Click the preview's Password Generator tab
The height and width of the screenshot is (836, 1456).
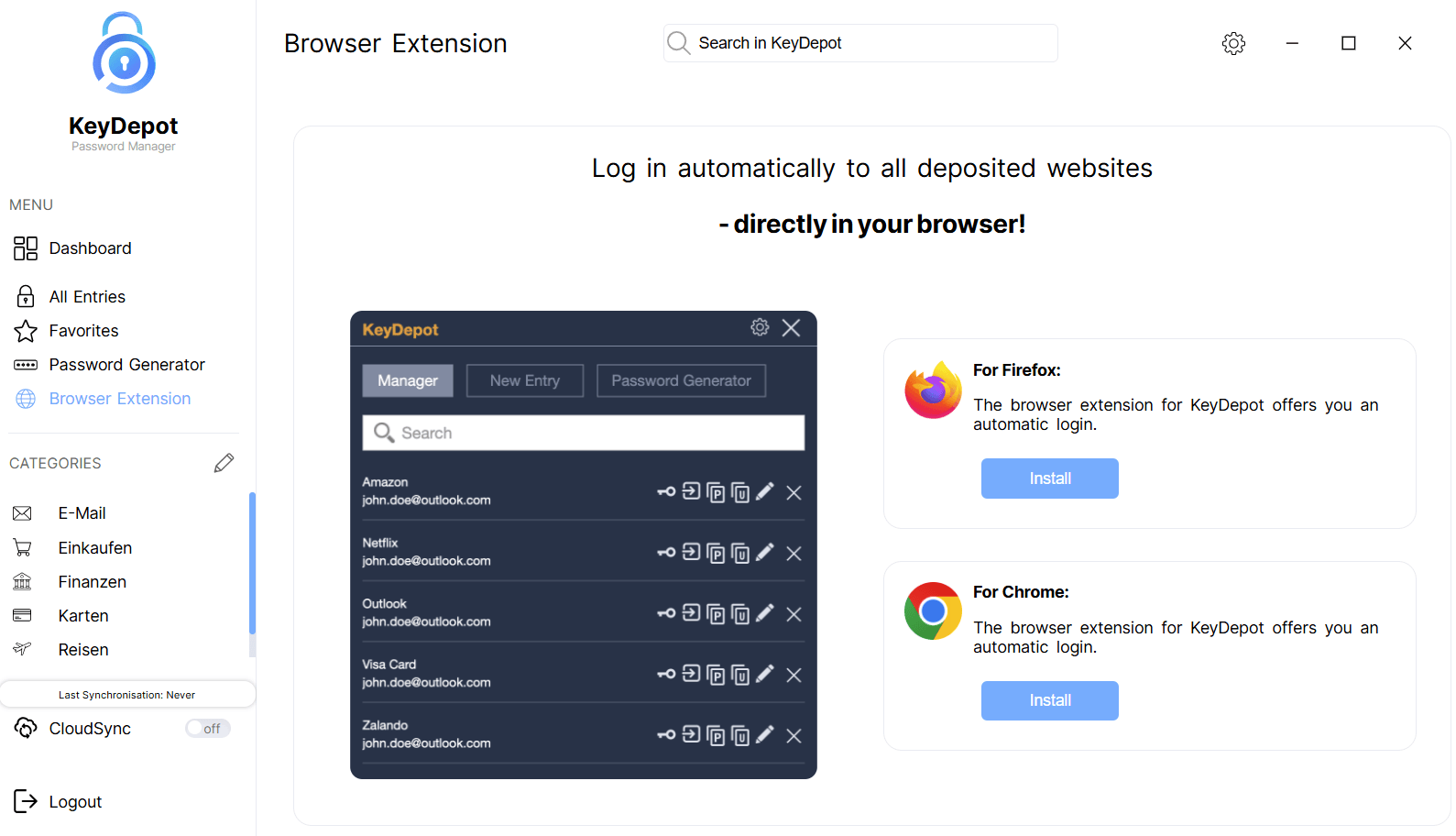(x=681, y=380)
